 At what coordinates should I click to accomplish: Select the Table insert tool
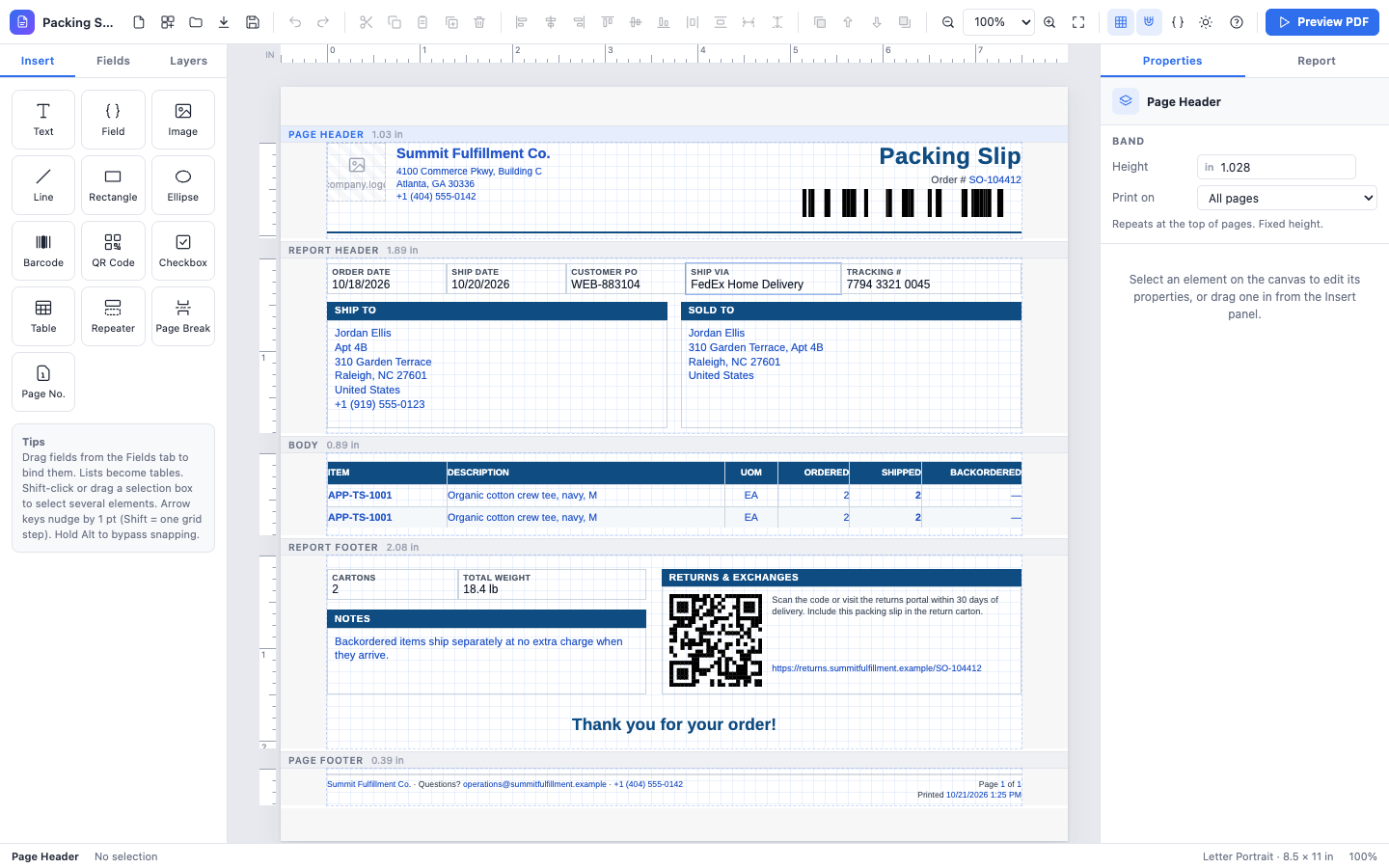pyautogui.click(x=43, y=316)
